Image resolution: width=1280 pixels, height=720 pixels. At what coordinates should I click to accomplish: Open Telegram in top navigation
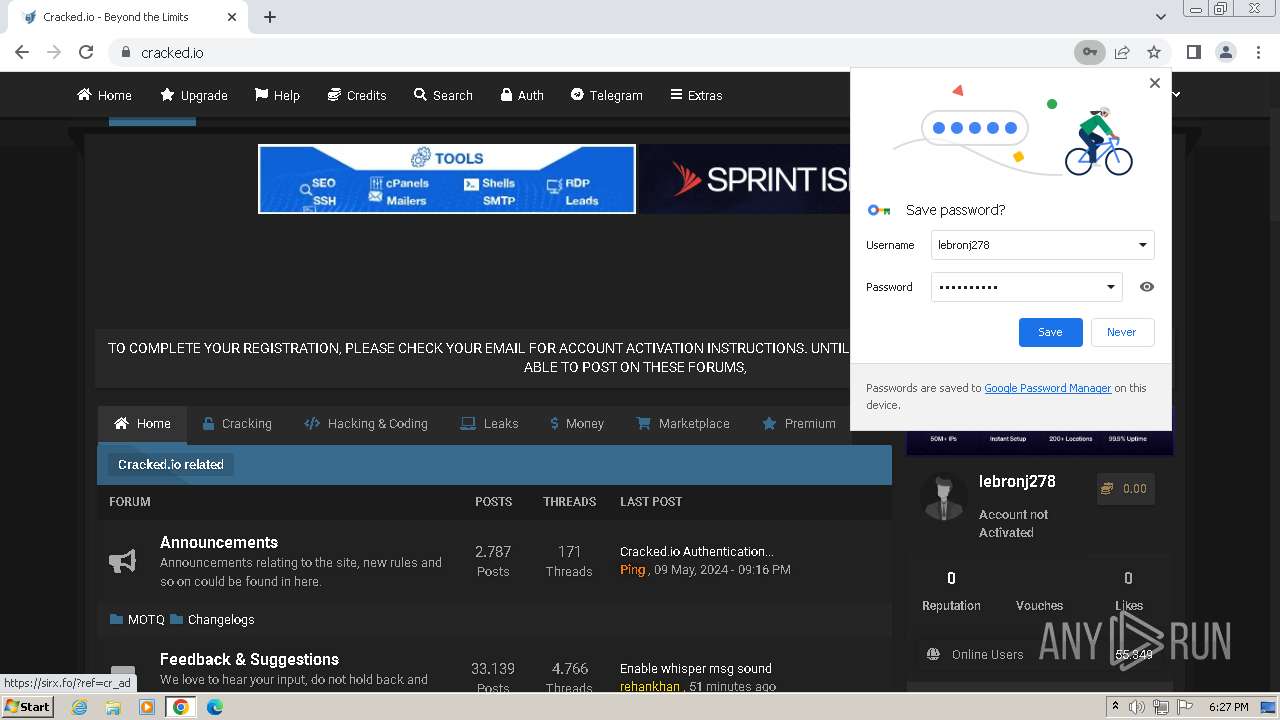(x=607, y=95)
